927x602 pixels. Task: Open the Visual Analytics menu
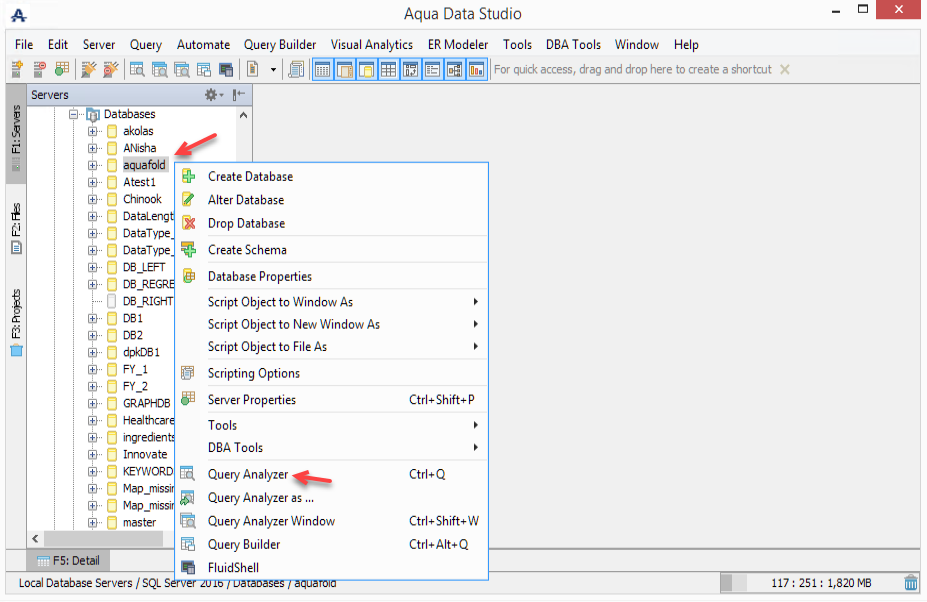(x=371, y=44)
